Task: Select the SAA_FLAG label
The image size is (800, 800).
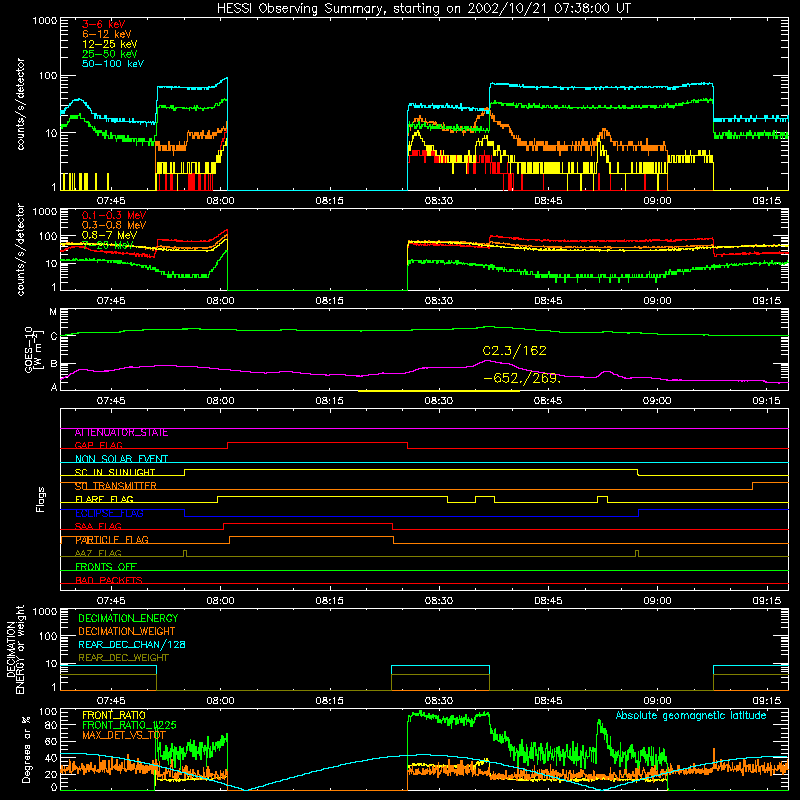Action: (x=98, y=526)
